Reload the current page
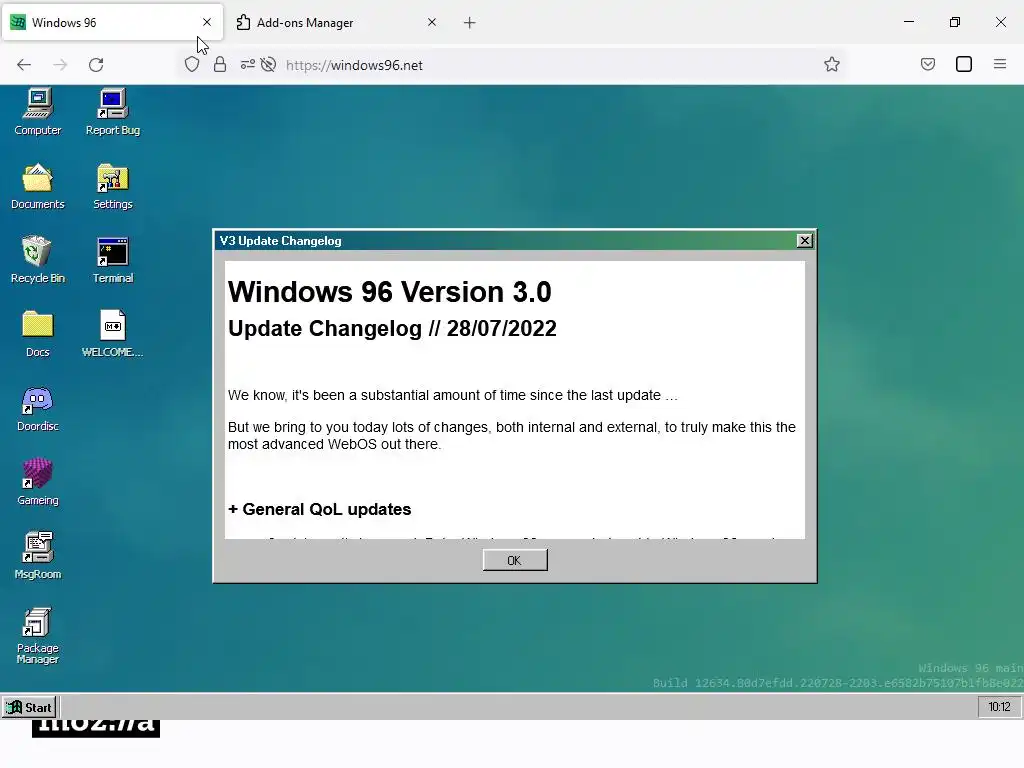This screenshot has width=1024, height=768. pos(96,65)
